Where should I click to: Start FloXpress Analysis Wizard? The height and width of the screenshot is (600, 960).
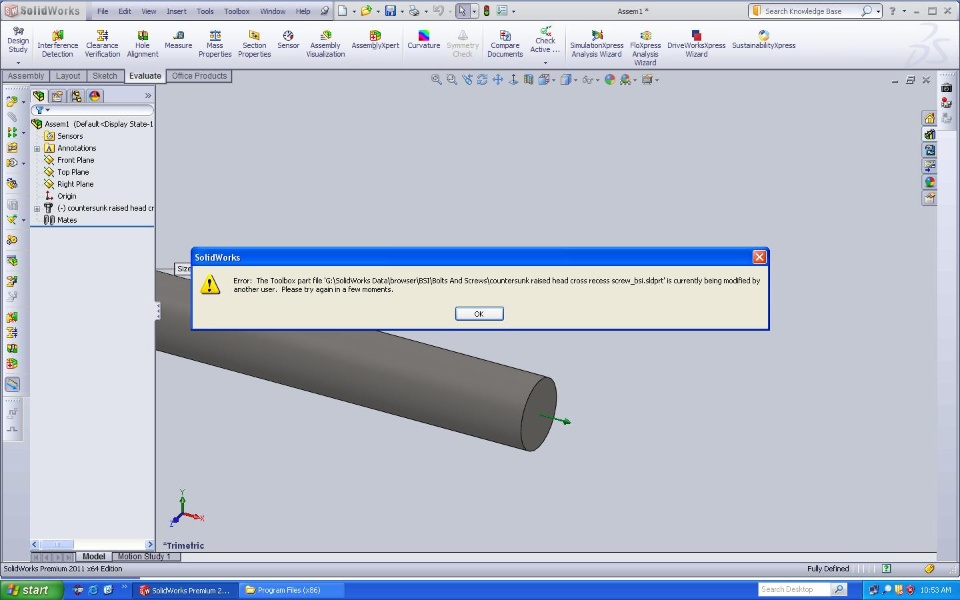(645, 48)
